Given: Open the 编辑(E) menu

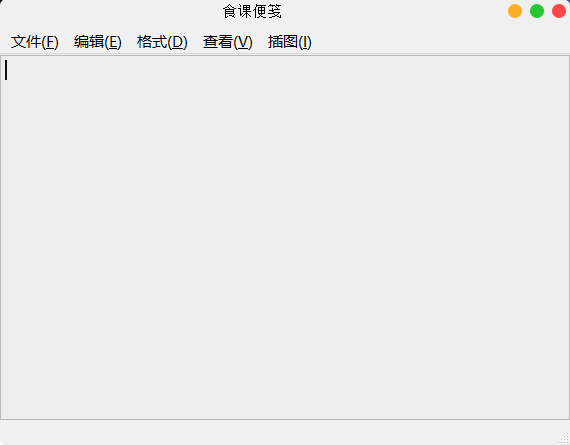Looking at the screenshot, I should (97, 42).
